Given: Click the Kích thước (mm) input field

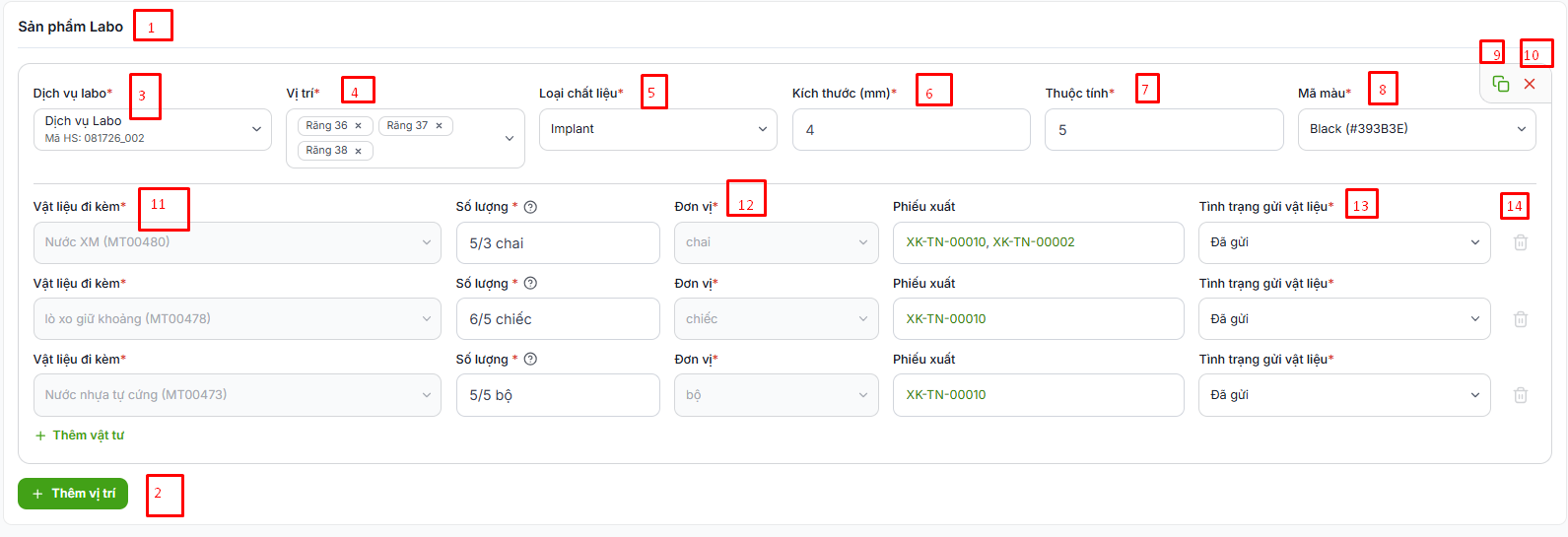Looking at the screenshot, I should tap(912, 129).
